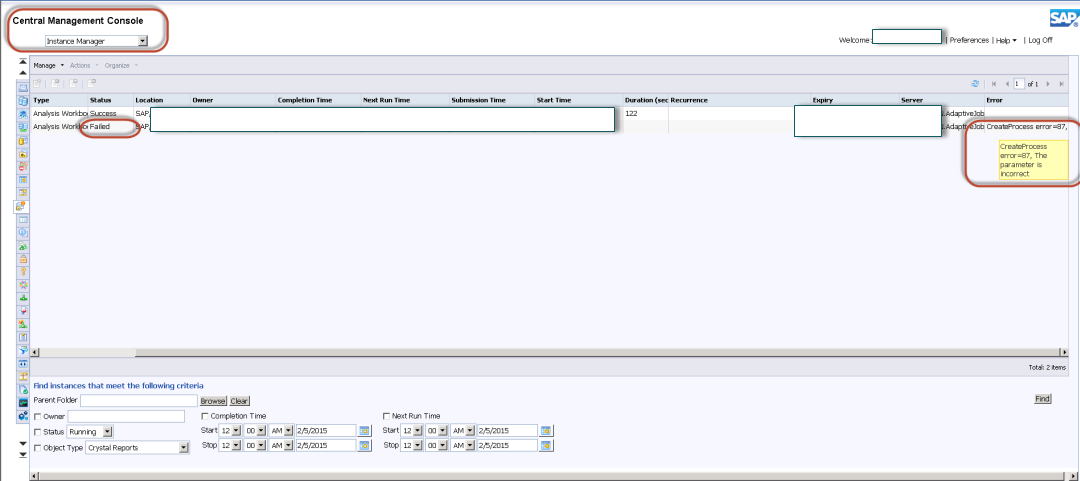The height and width of the screenshot is (481, 1080).
Task: Enable the Status filter checkbox
Action: (37, 431)
